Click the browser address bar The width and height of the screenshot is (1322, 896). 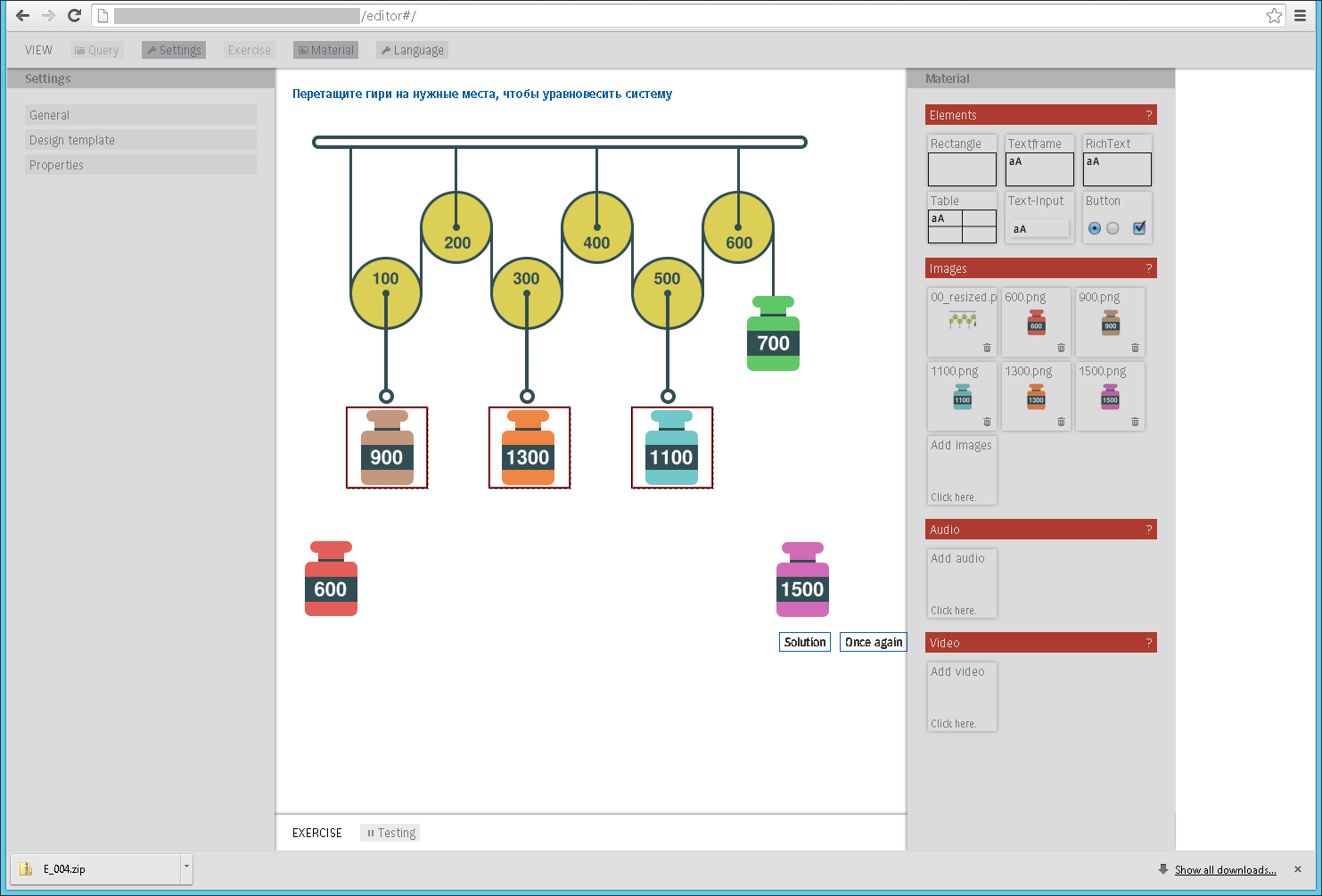tap(686, 15)
